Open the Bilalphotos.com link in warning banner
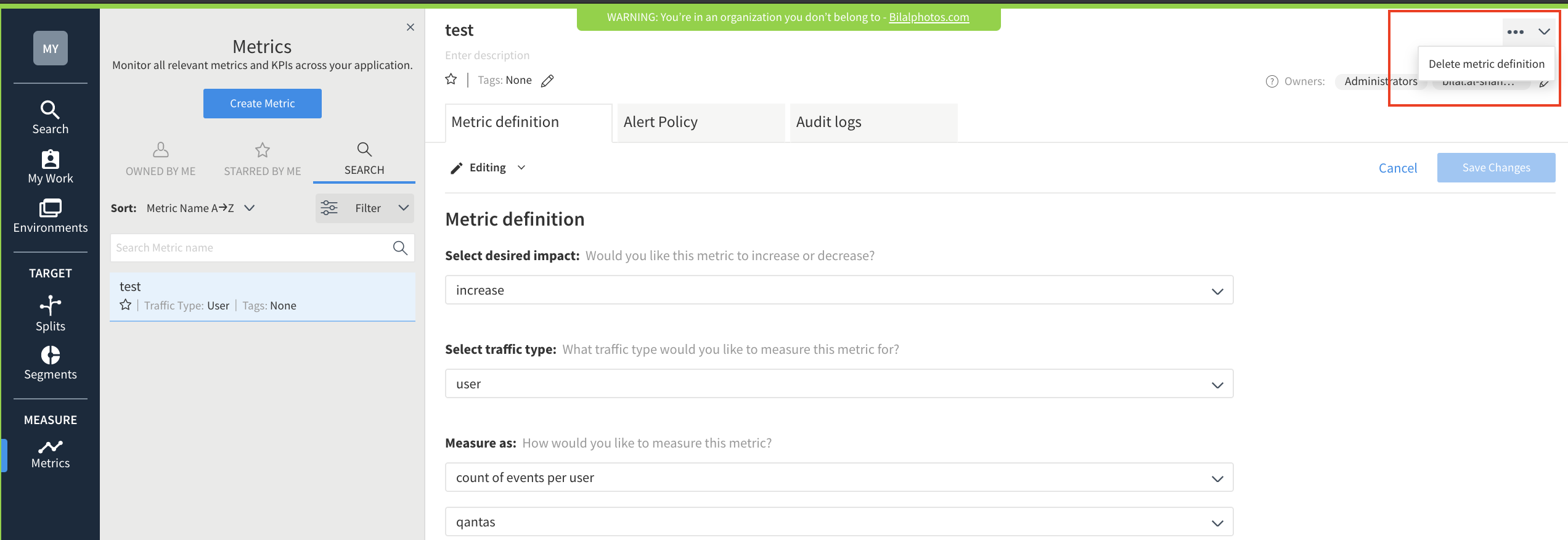The height and width of the screenshot is (540, 1568). tap(929, 17)
